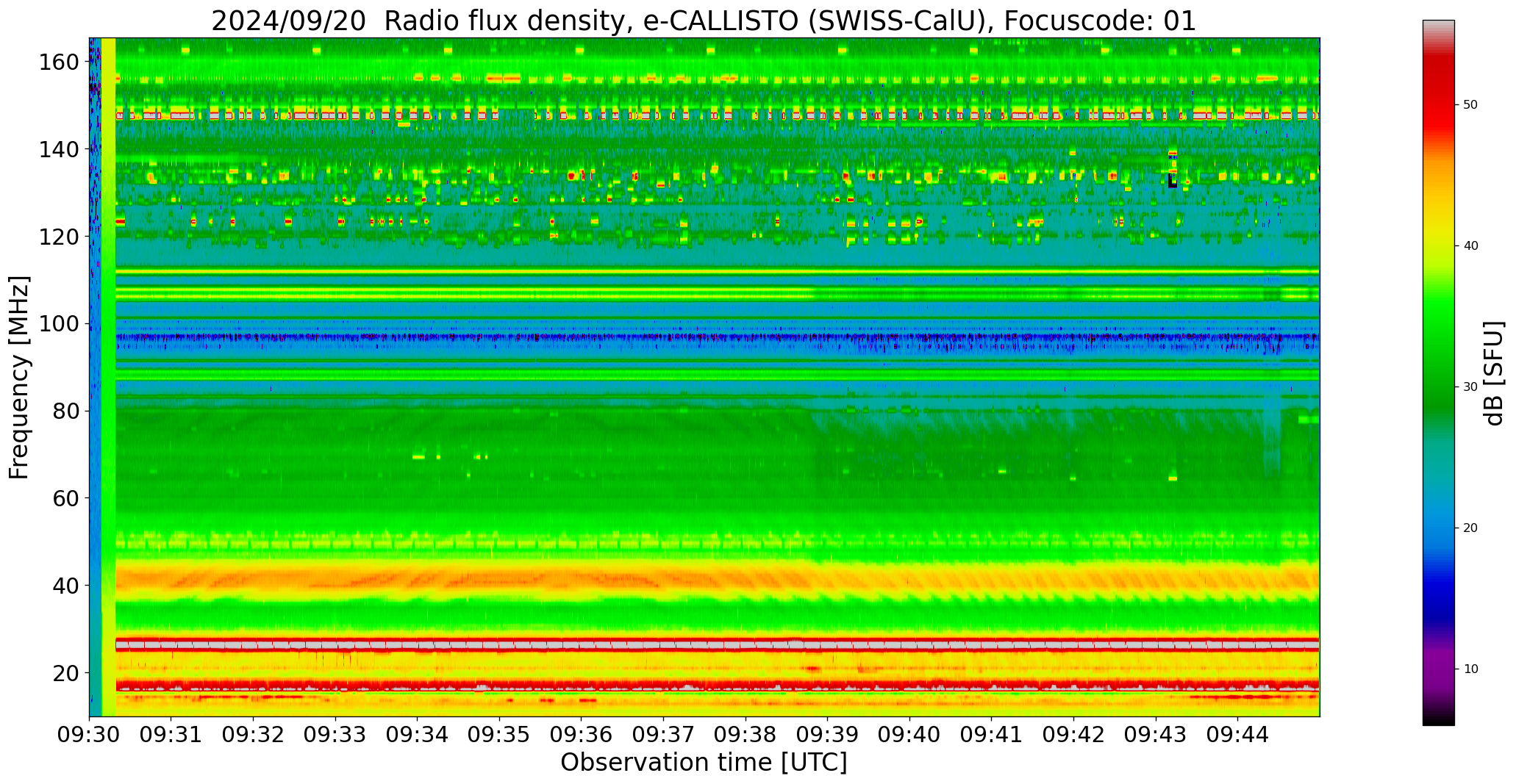1516x784 pixels.
Task: Click the 40 frequency tick label
Action: (65, 586)
